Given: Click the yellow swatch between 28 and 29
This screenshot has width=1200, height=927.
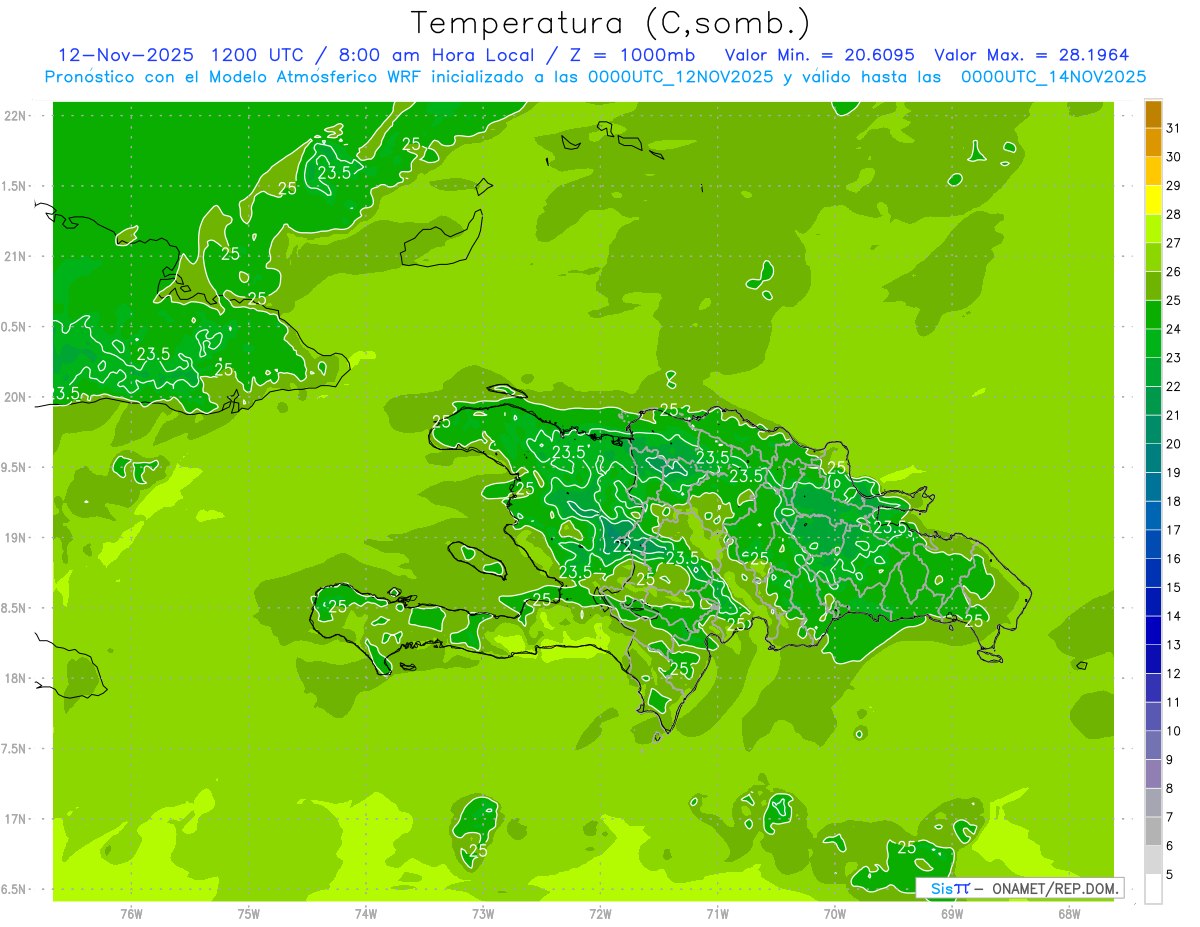Looking at the screenshot, I should (x=1153, y=200).
